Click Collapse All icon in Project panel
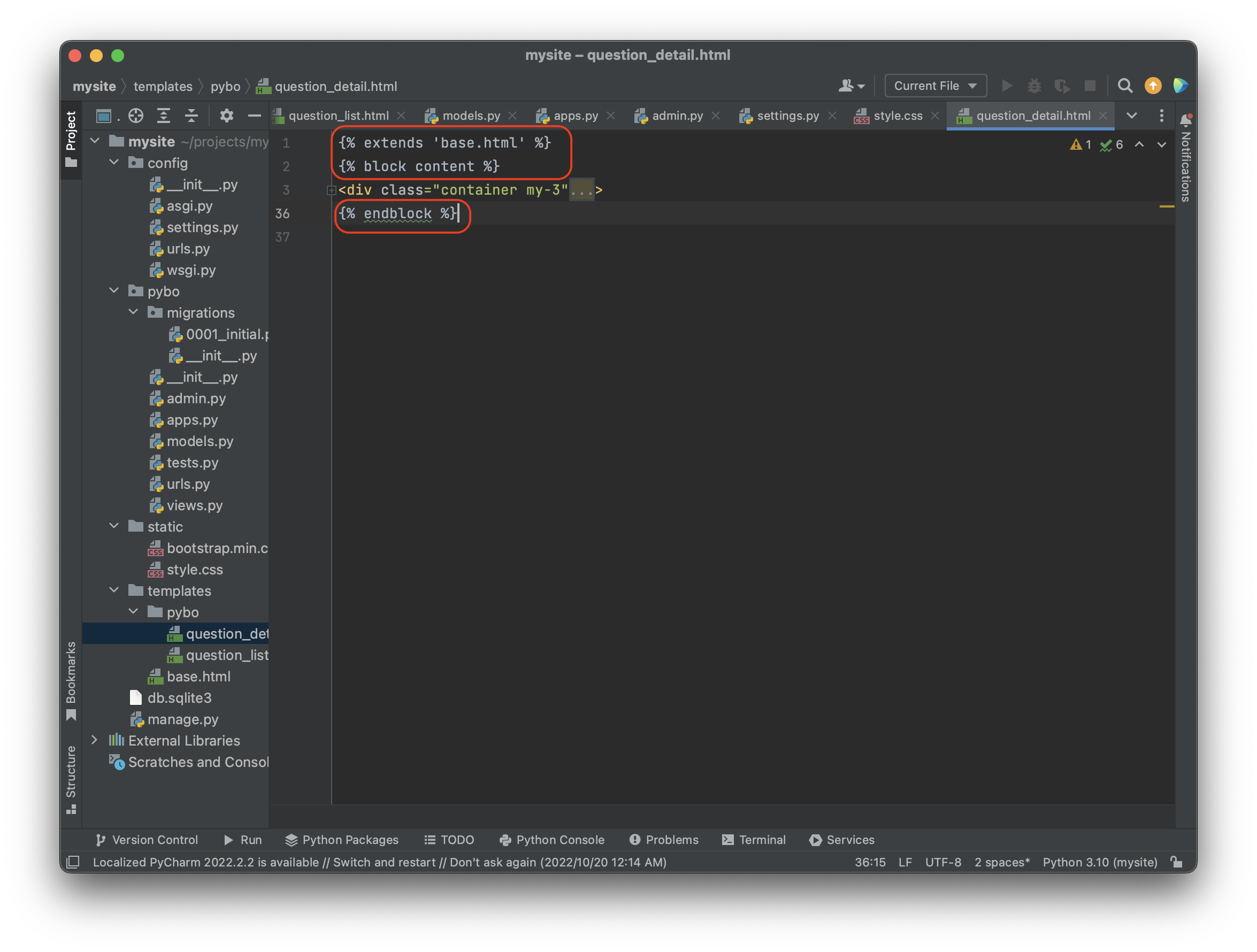 tap(191, 116)
